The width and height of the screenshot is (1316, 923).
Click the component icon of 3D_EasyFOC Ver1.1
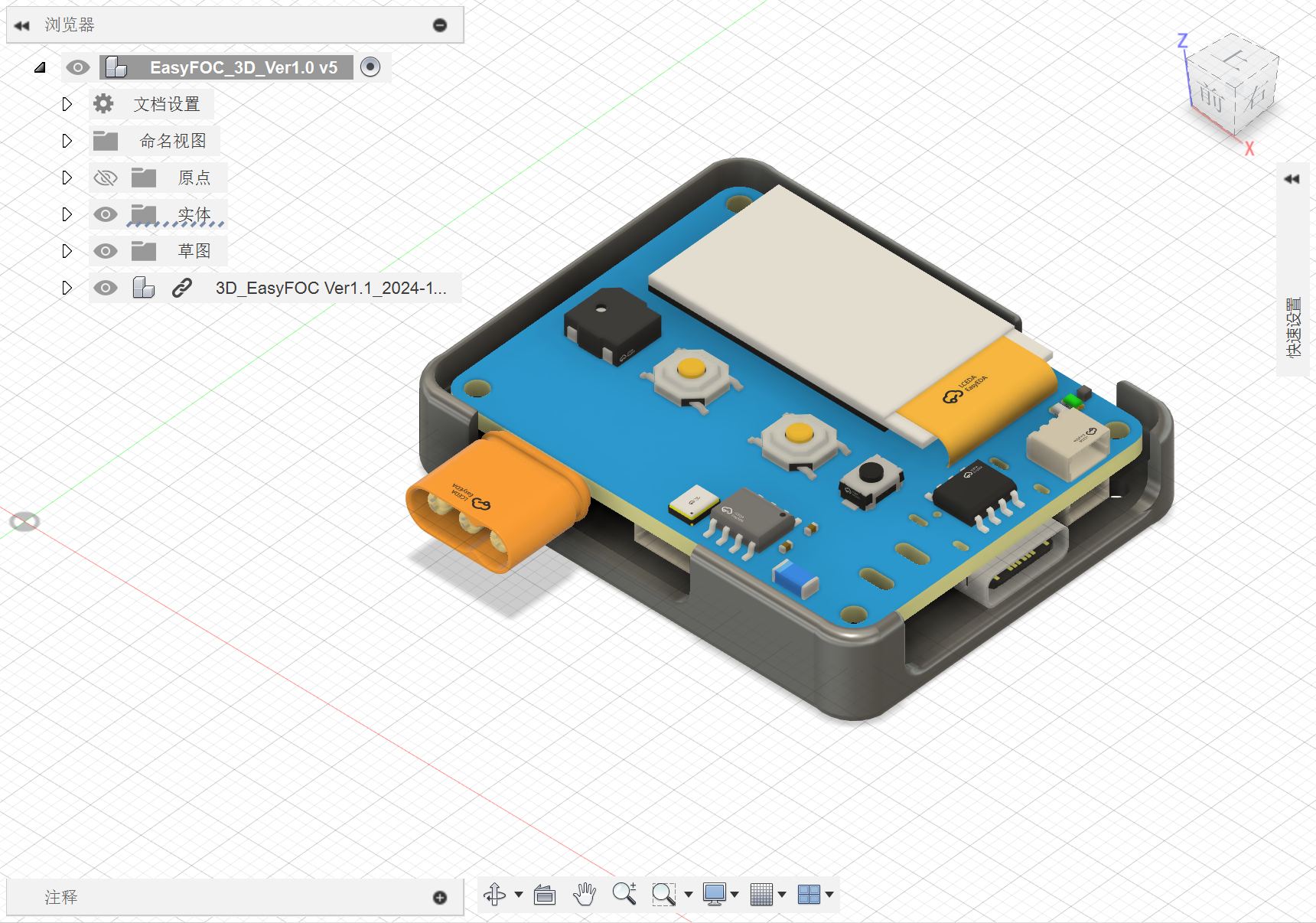click(144, 288)
